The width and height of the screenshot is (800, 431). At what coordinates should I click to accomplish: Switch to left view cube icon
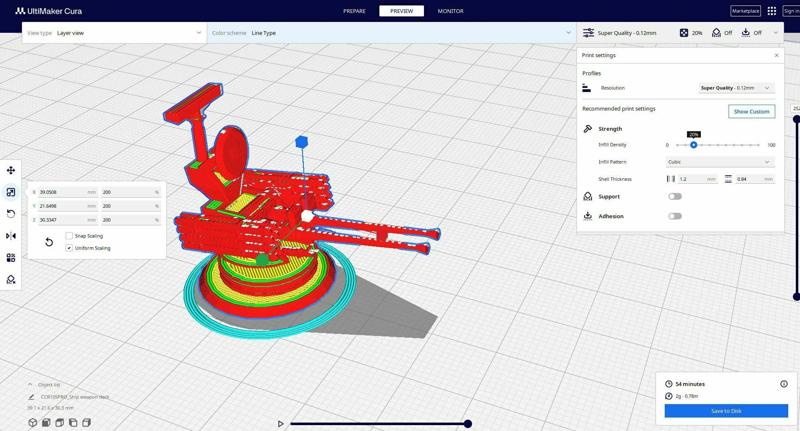click(x=73, y=422)
